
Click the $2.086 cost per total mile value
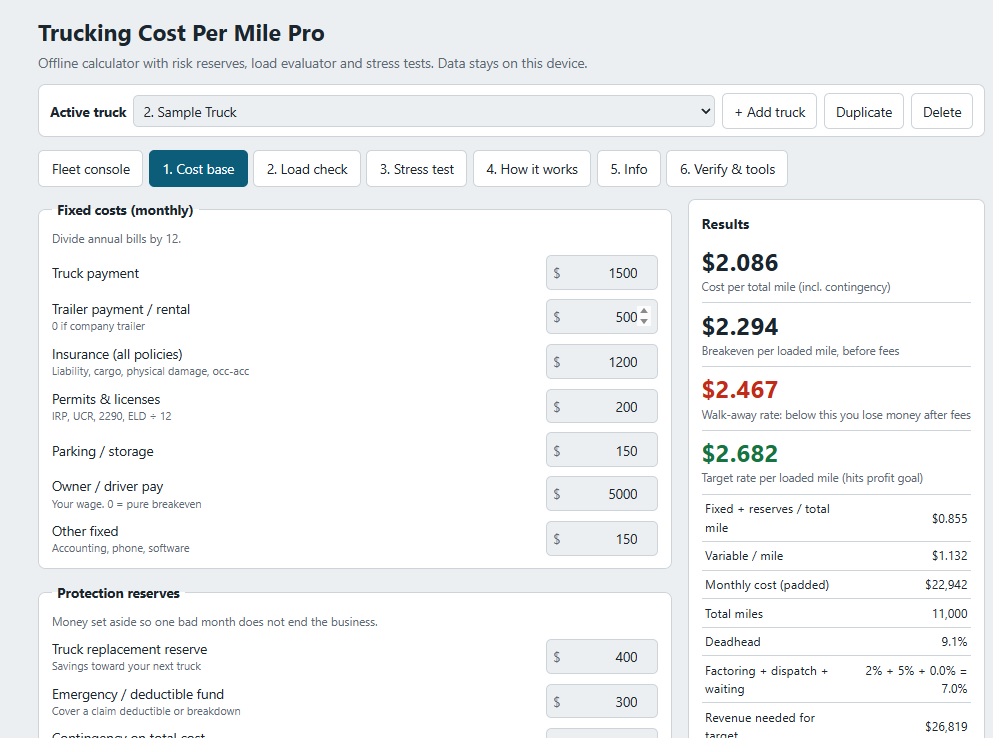click(740, 263)
